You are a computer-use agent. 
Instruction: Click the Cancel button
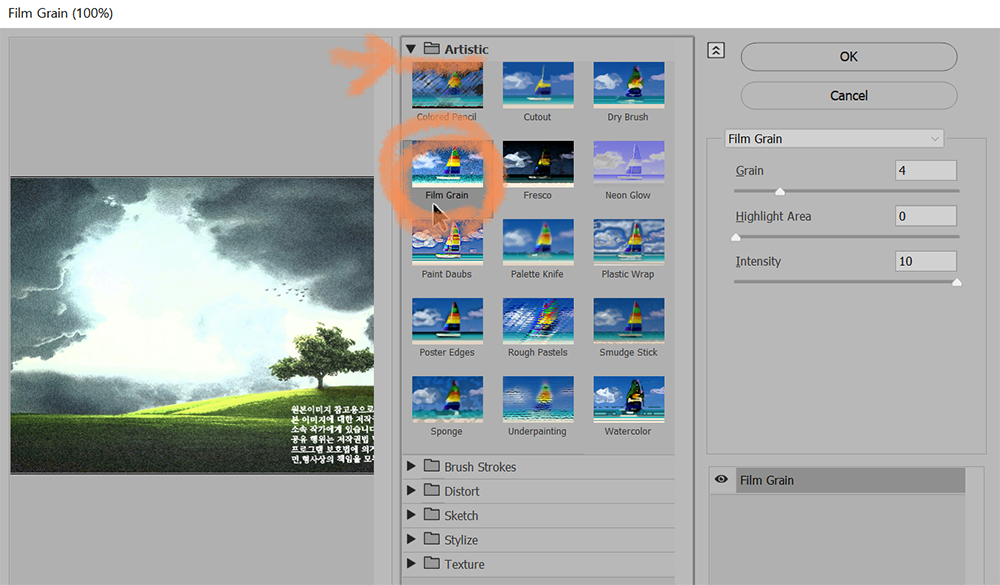point(849,96)
